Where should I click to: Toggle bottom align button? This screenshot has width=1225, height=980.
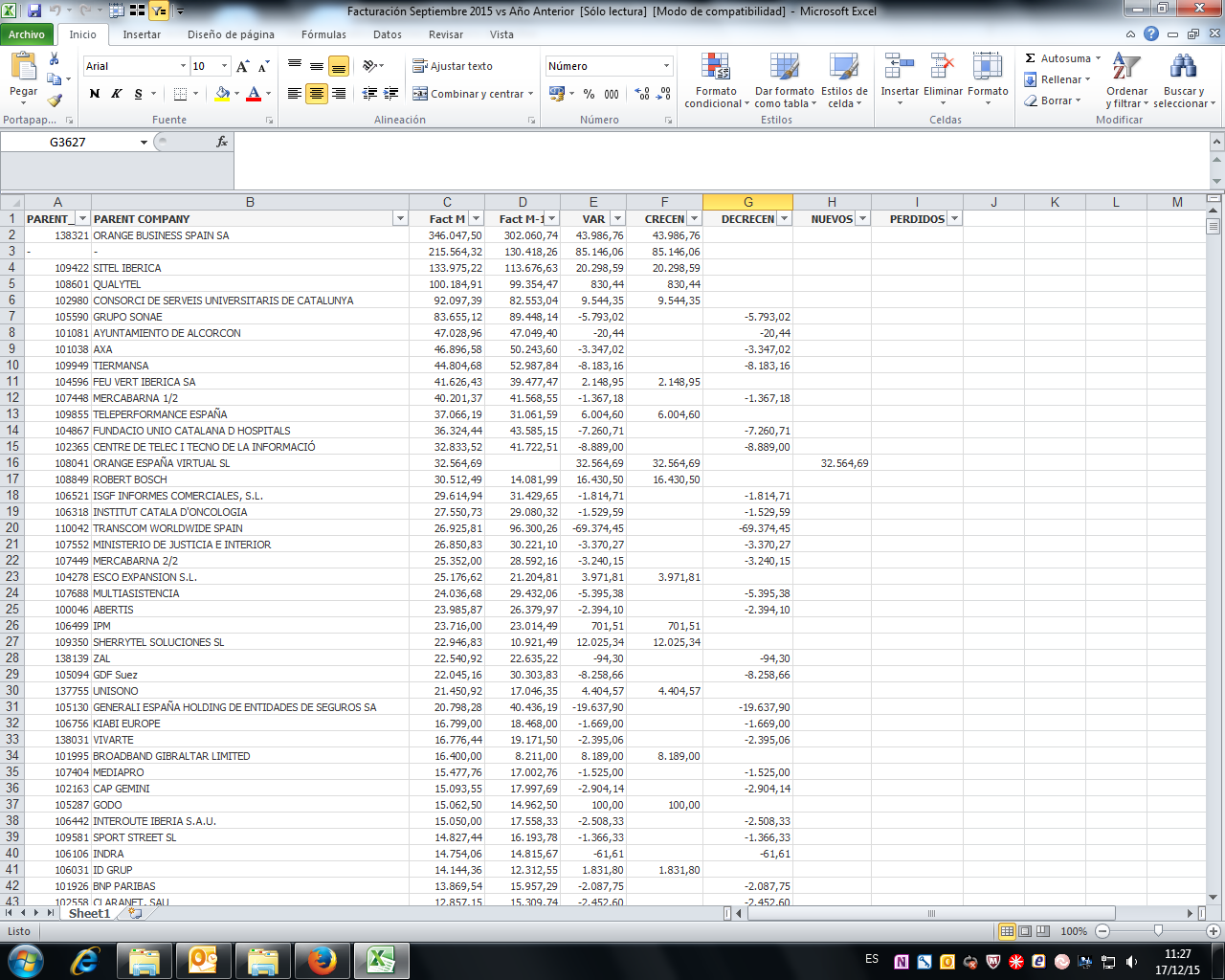click(x=339, y=66)
